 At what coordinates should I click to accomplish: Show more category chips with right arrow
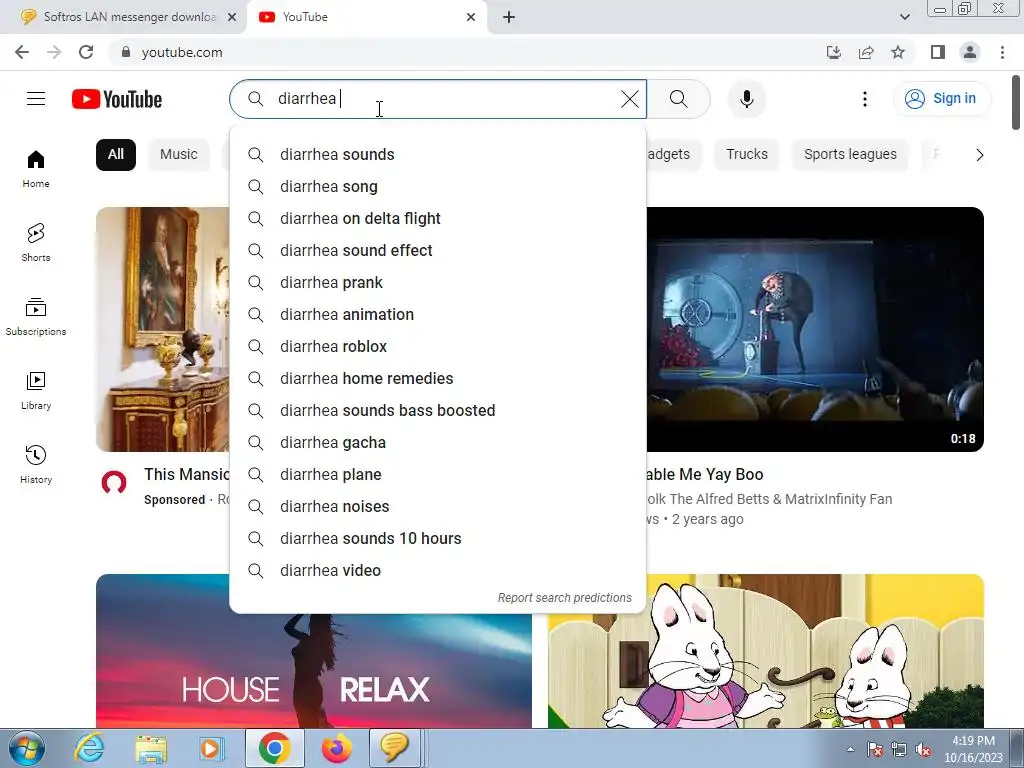click(979, 155)
